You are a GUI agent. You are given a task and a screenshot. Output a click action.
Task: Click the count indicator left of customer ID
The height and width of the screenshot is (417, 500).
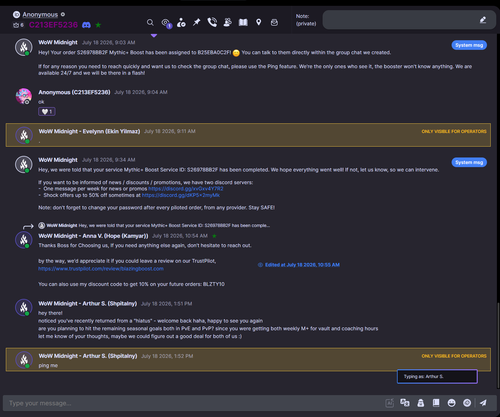click(18, 25)
